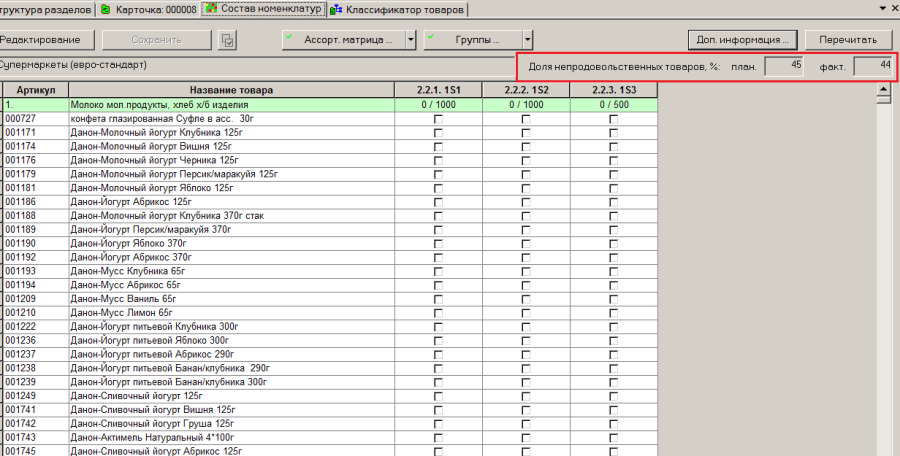Click the 2.2.2. 1S2 column header
The image size is (900, 456).
pos(526,90)
